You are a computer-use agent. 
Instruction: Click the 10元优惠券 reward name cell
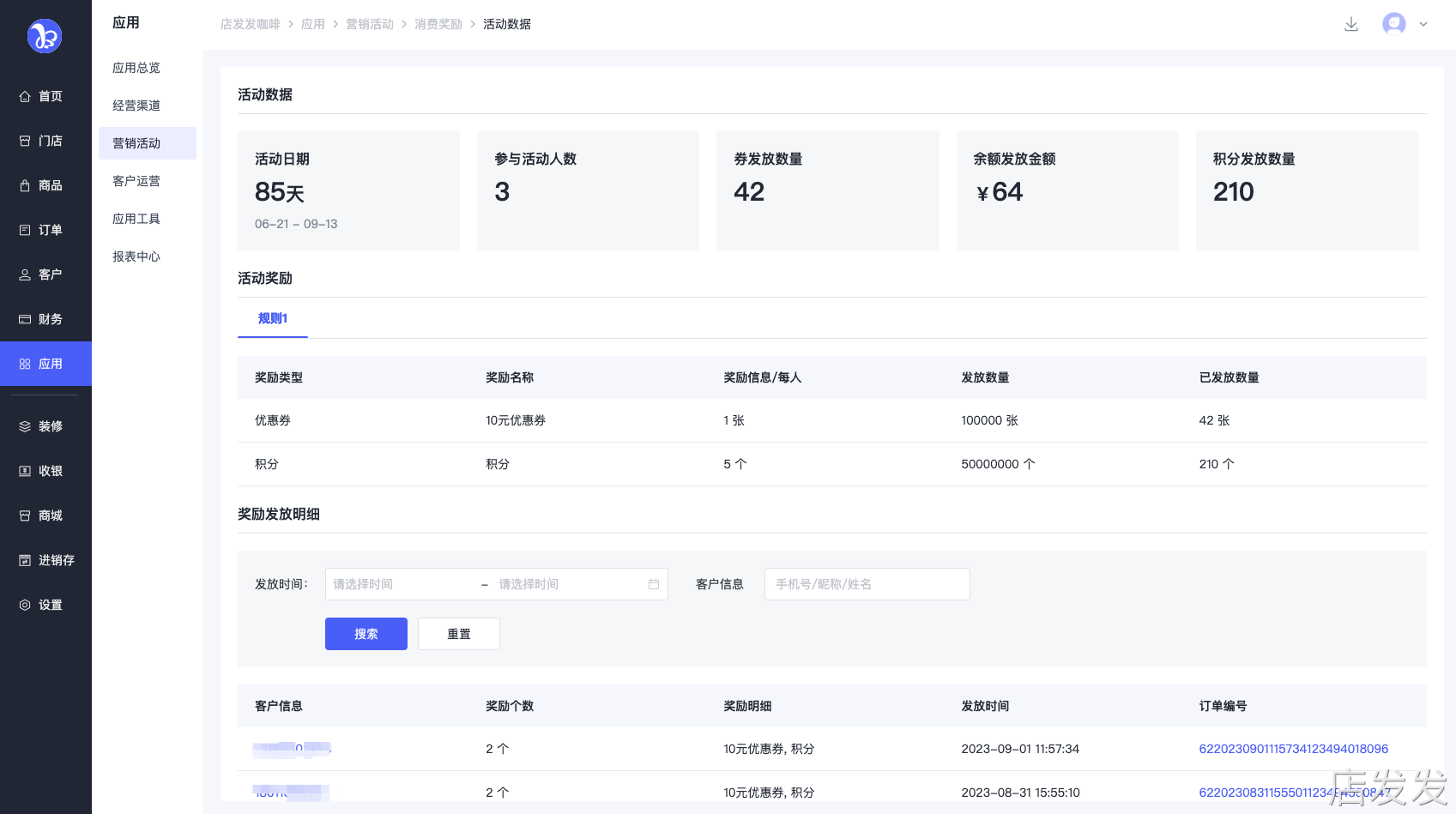516,420
